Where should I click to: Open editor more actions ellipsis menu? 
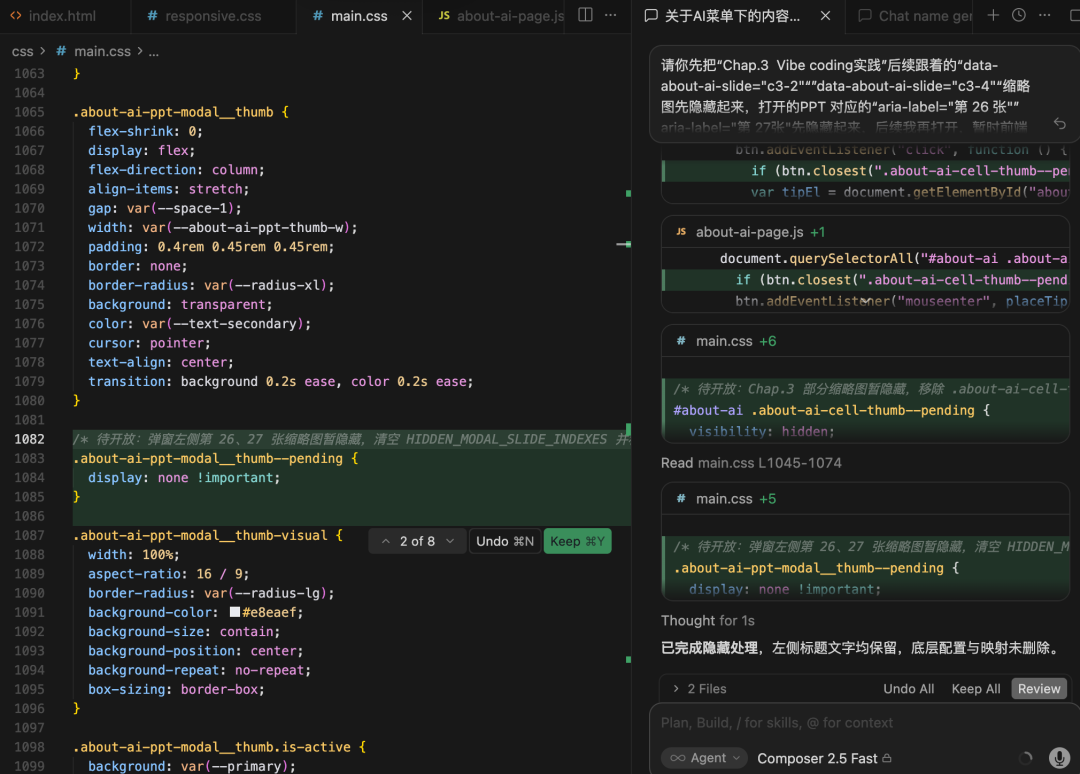(610, 15)
